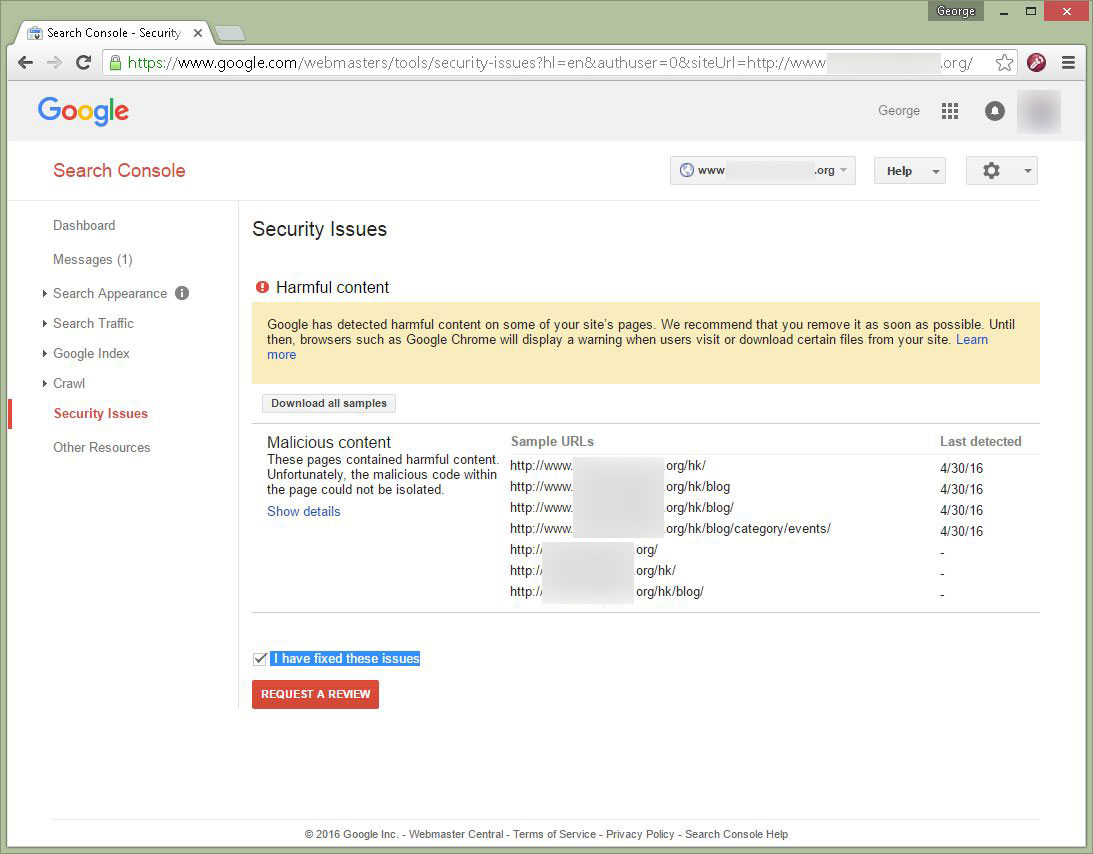The image size is (1093, 854).
Task: Click the Google logo
Action: [84, 111]
